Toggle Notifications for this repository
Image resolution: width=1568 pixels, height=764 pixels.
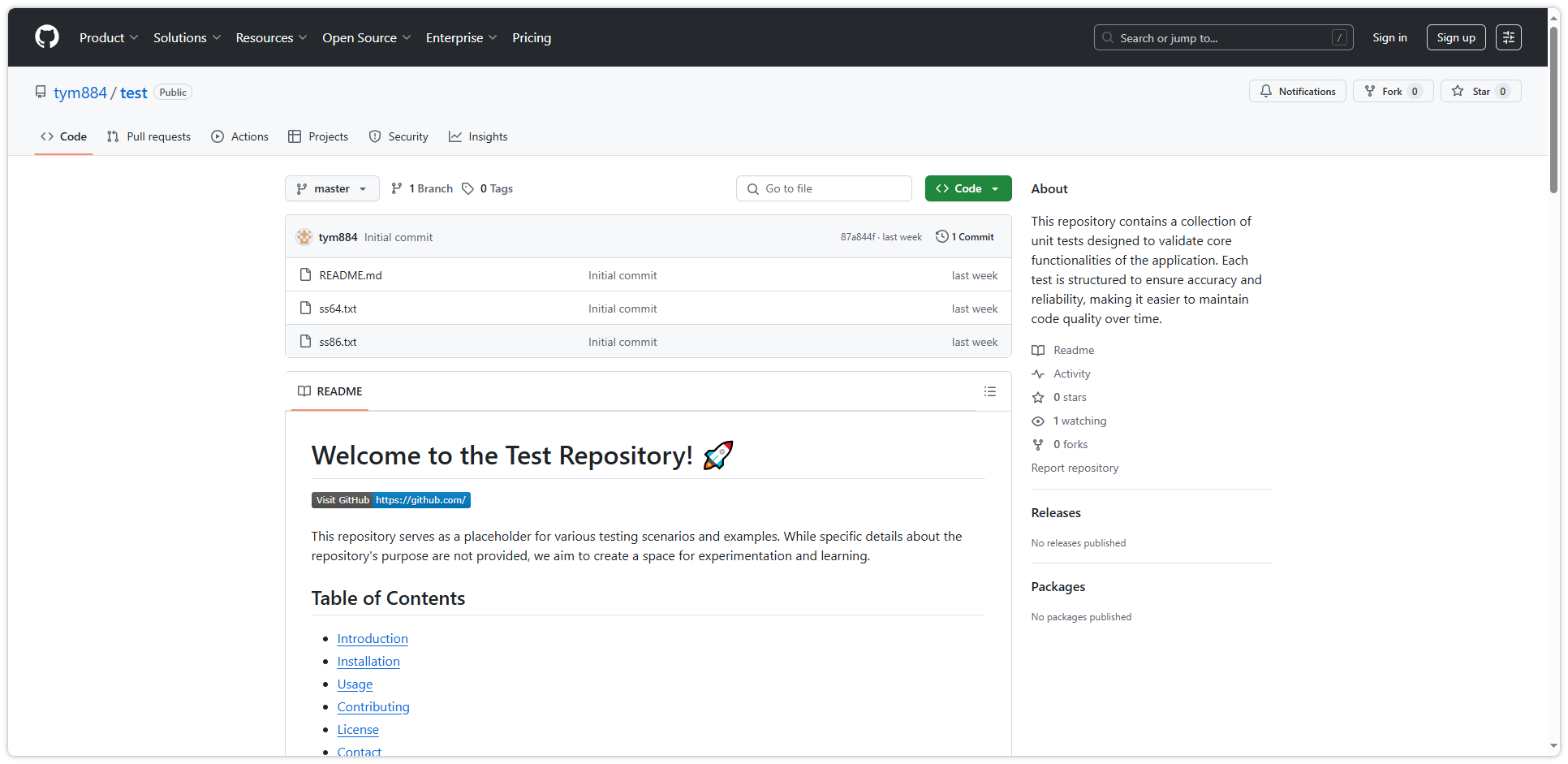pyautogui.click(x=1297, y=92)
